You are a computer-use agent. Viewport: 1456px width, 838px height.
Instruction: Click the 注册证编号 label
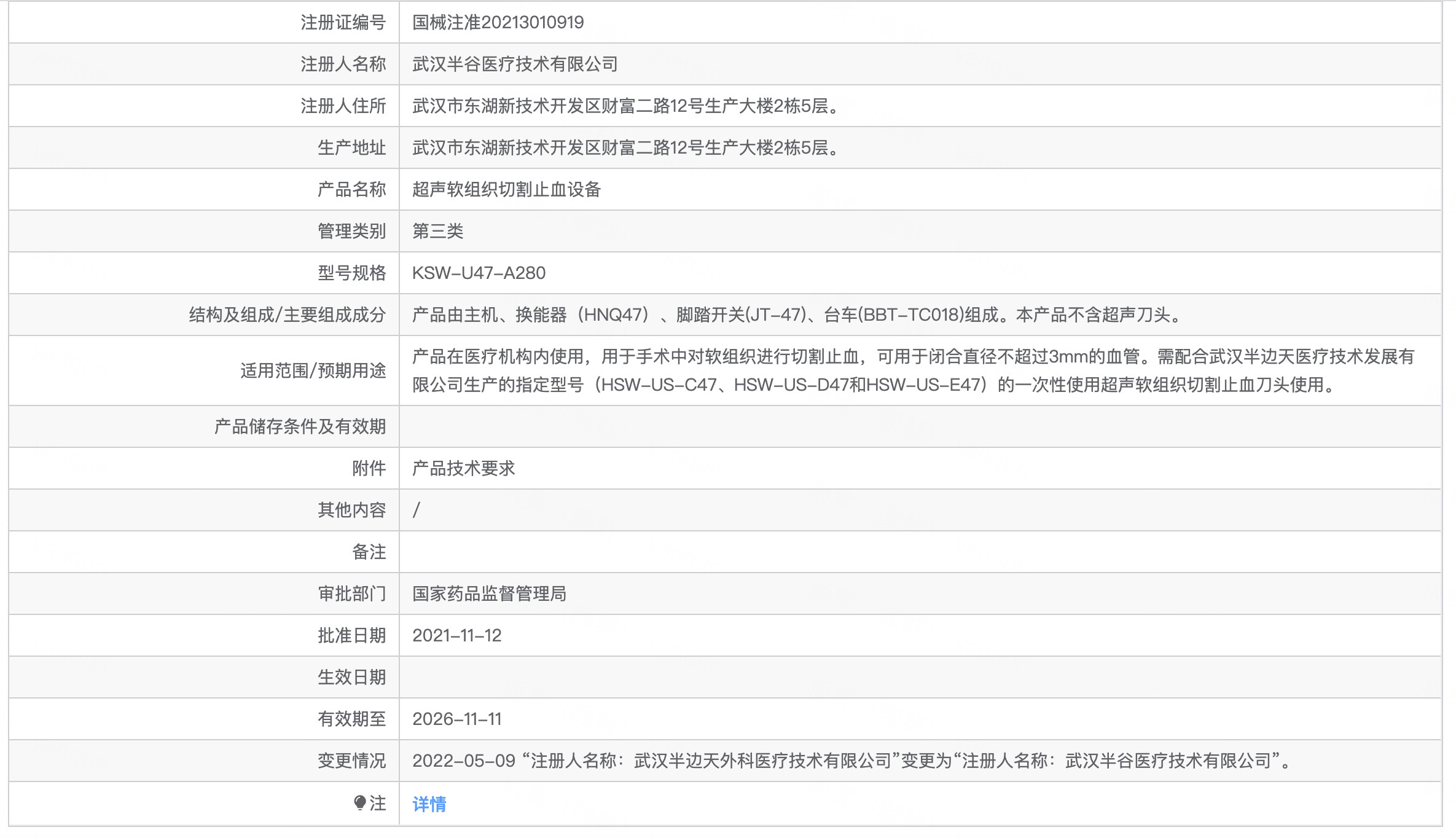pyautogui.click(x=343, y=22)
